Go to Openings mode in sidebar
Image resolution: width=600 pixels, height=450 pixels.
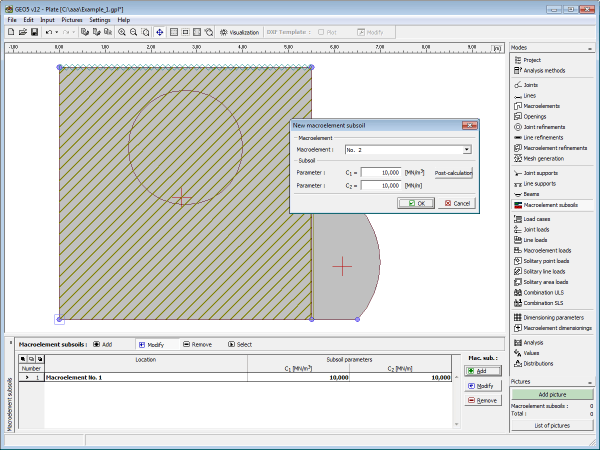click(537, 116)
